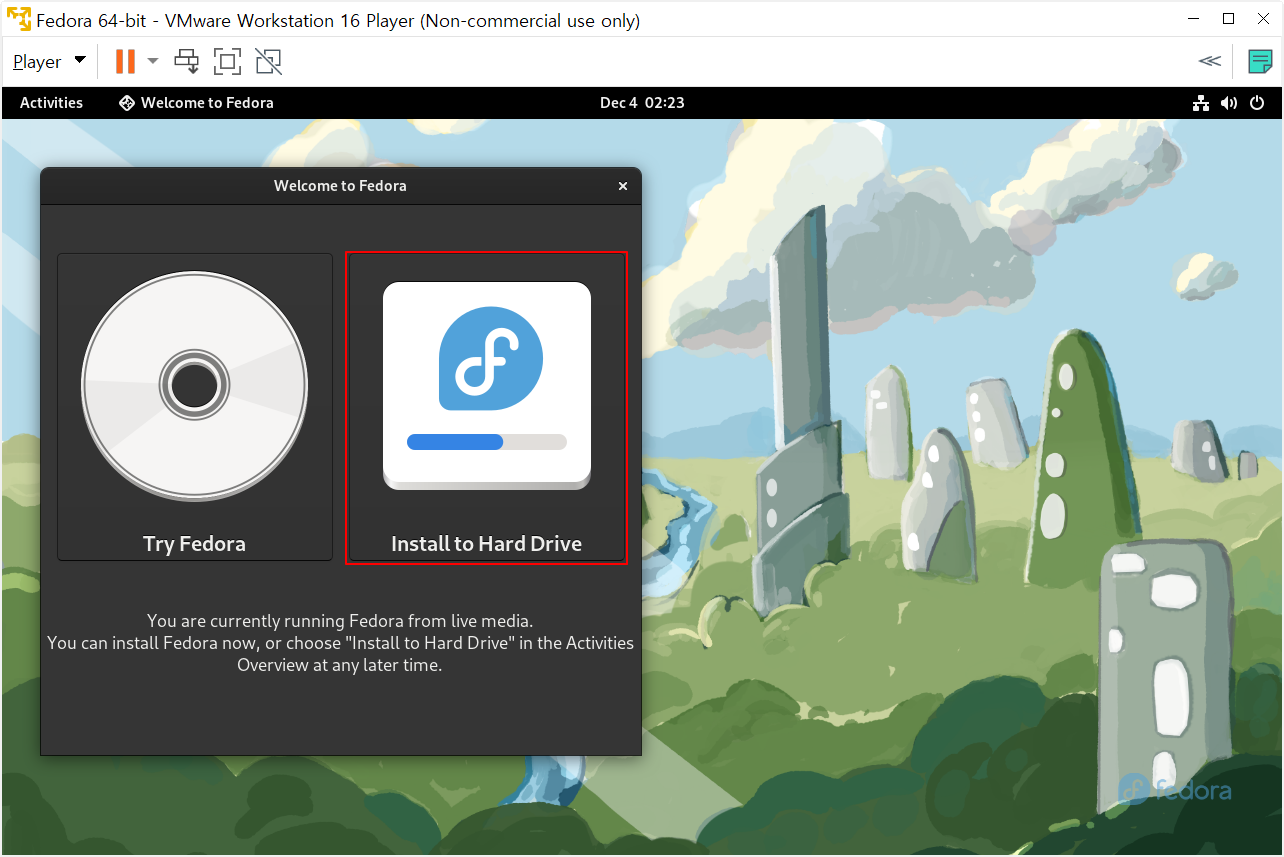Enter full screen mode
This screenshot has height=857, width=1284.
(228, 61)
